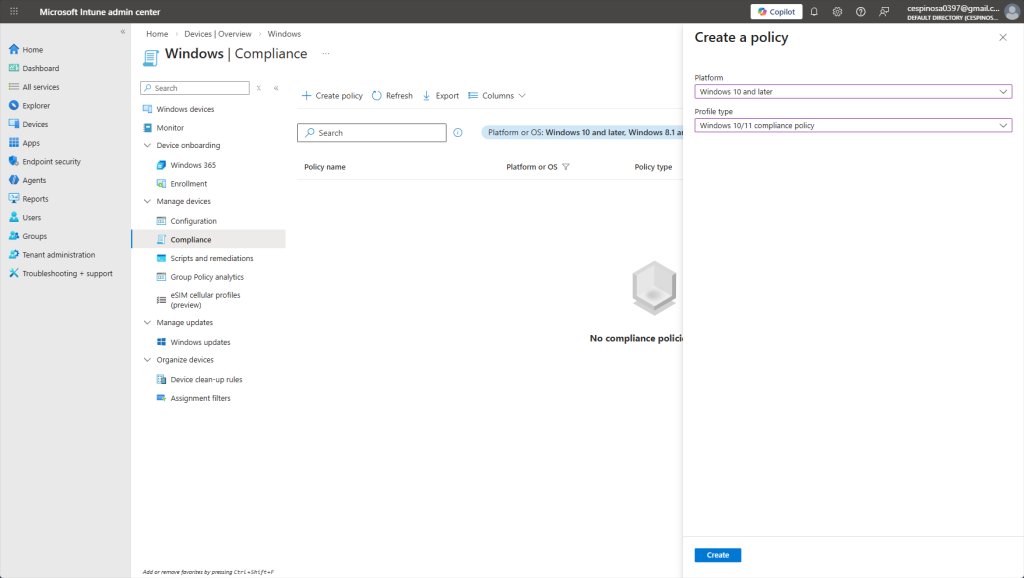1024x578 pixels.
Task: Open the notifications bell icon
Action: pos(814,12)
